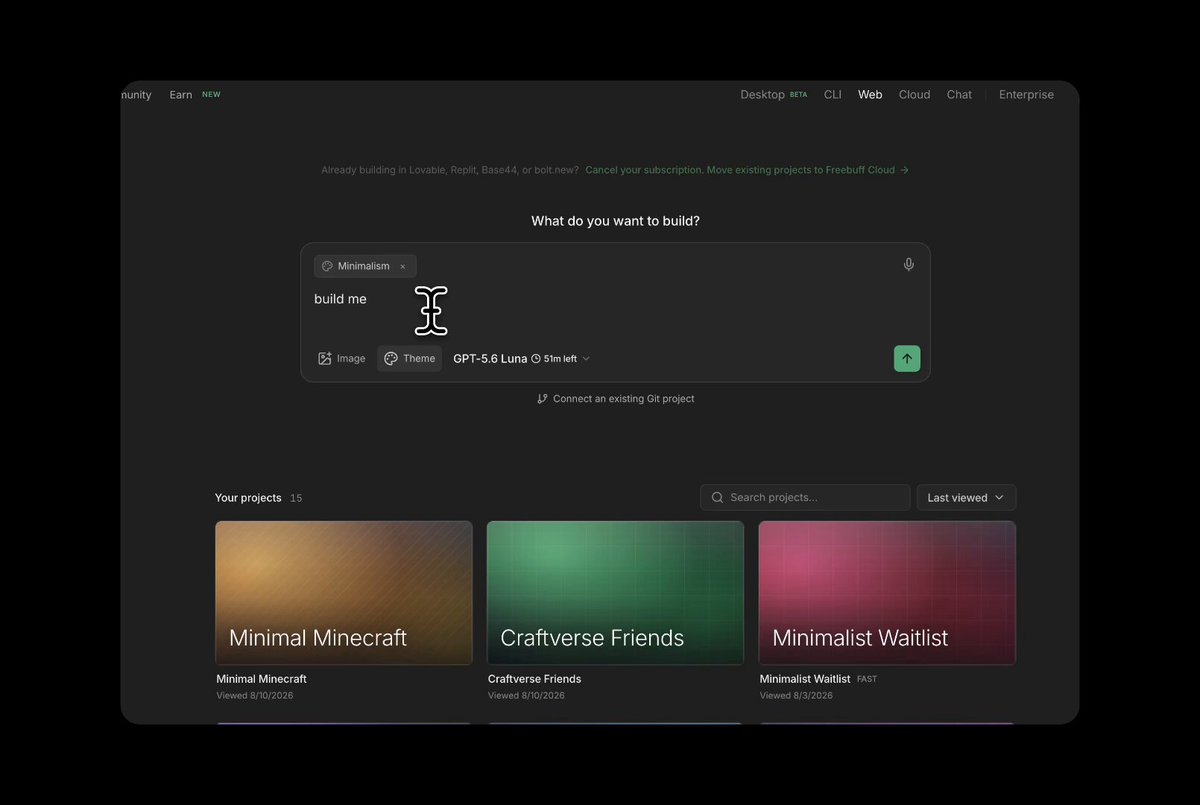Click the Minimalism palette icon in chip
Viewport: 1200px width, 805px height.
tap(327, 267)
